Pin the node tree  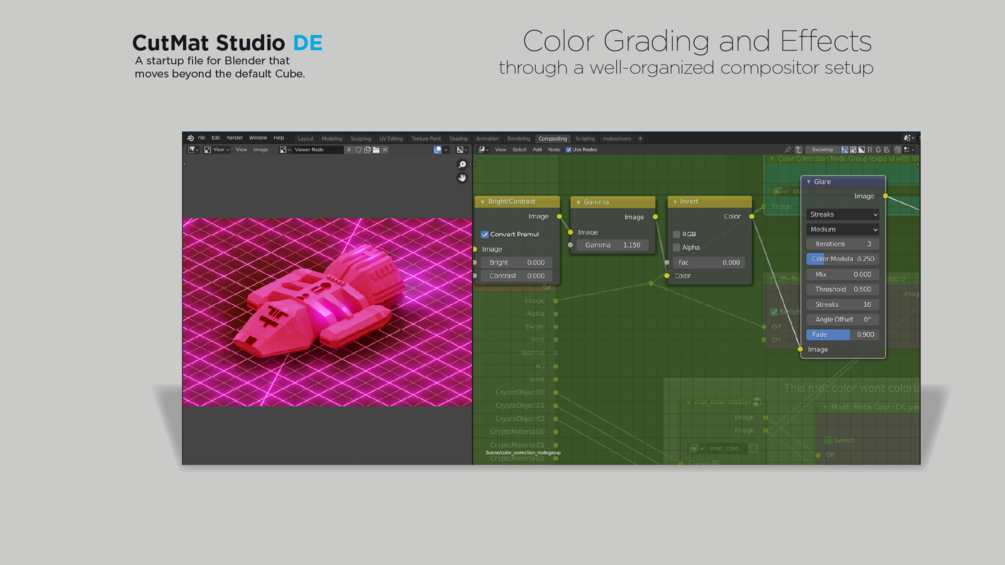[x=788, y=150]
